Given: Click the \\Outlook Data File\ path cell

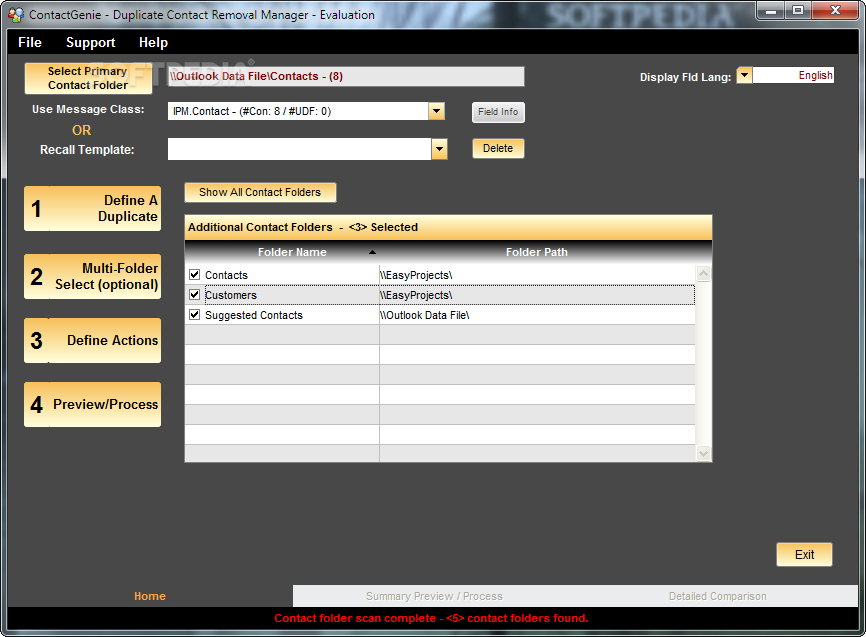Looking at the screenshot, I should pyautogui.click(x=537, y=314).
